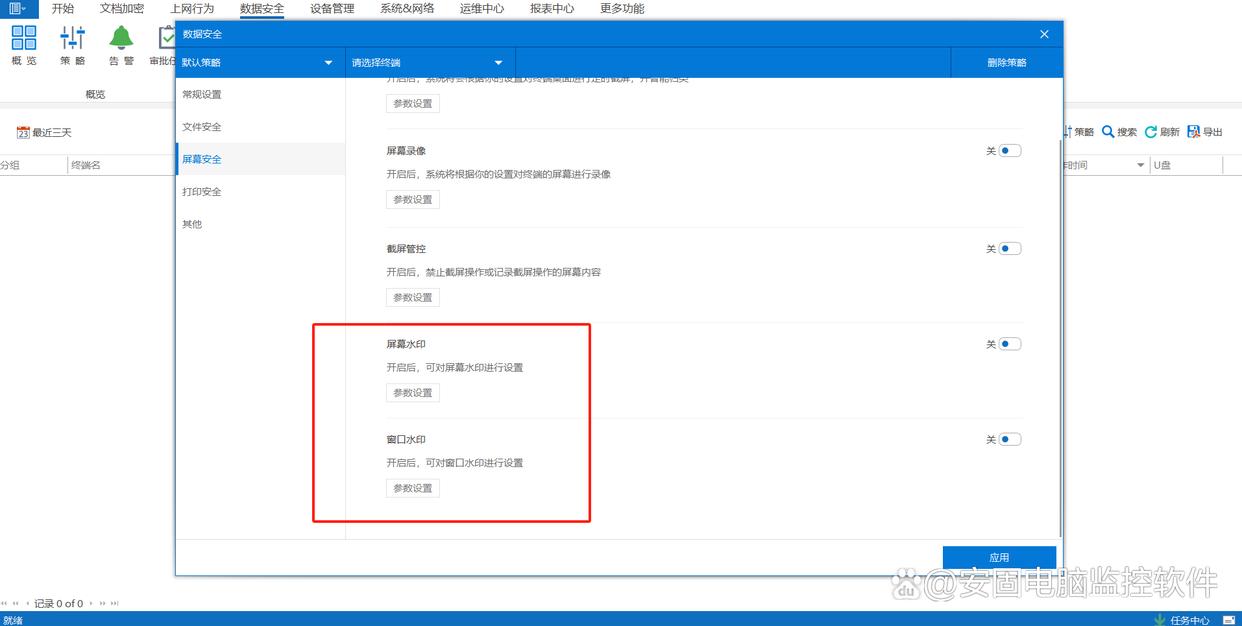Open the 设备管理 menu tab

point(332,8)
